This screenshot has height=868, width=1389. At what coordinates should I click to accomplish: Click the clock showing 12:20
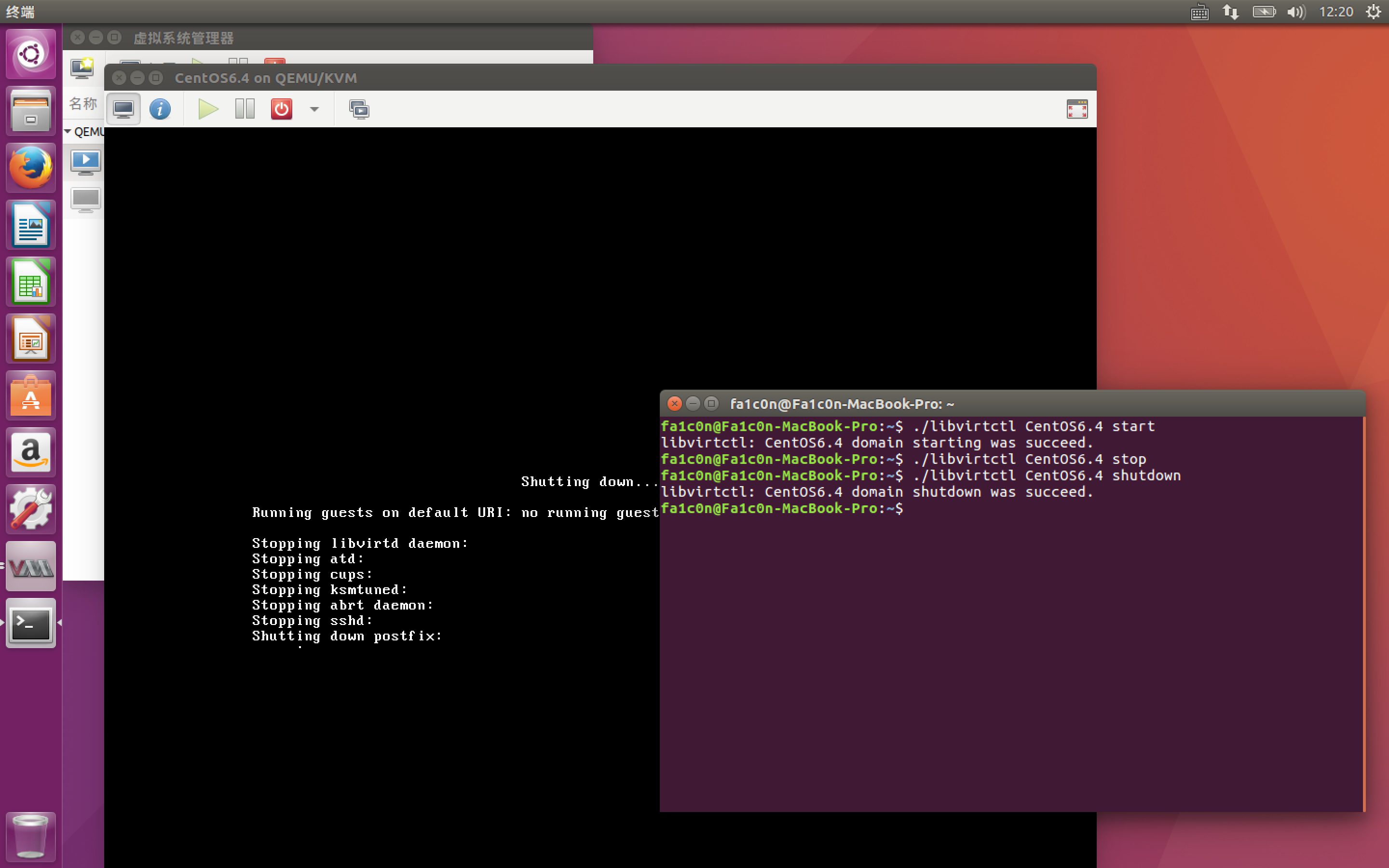coord(1335,12)
